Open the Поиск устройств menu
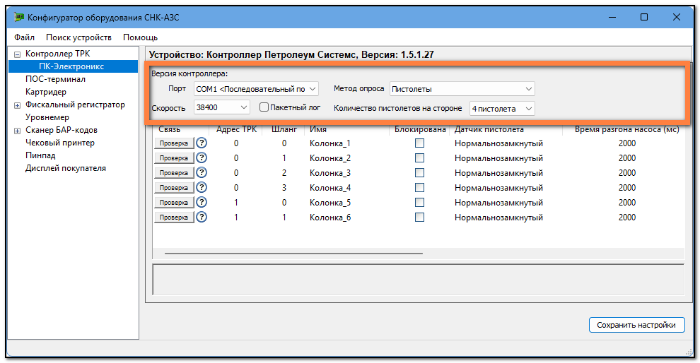700x363 pixels. pyautogui.click(x=79, y=37)
